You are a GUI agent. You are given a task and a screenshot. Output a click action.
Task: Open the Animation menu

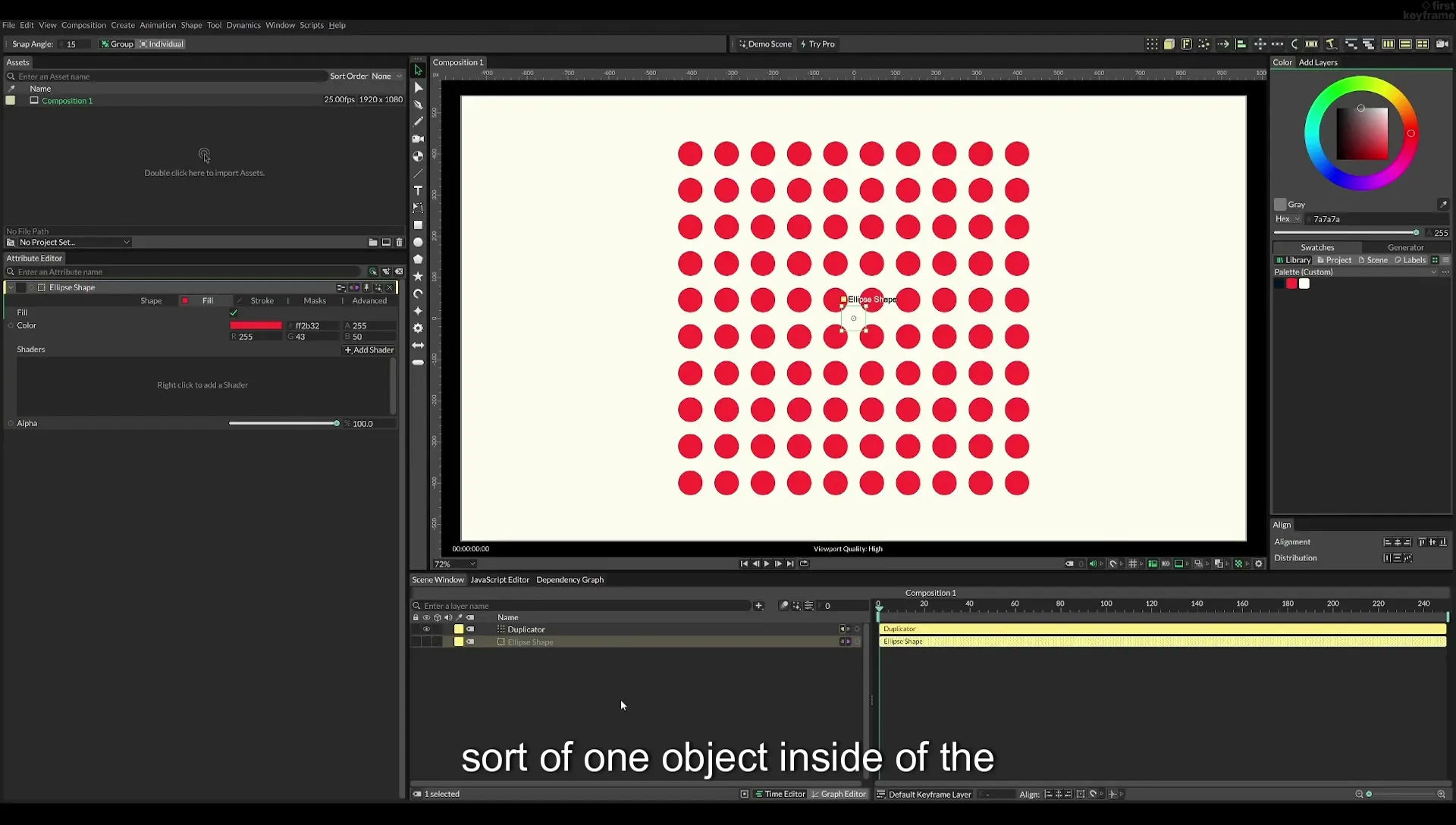[x=158, y=25]
